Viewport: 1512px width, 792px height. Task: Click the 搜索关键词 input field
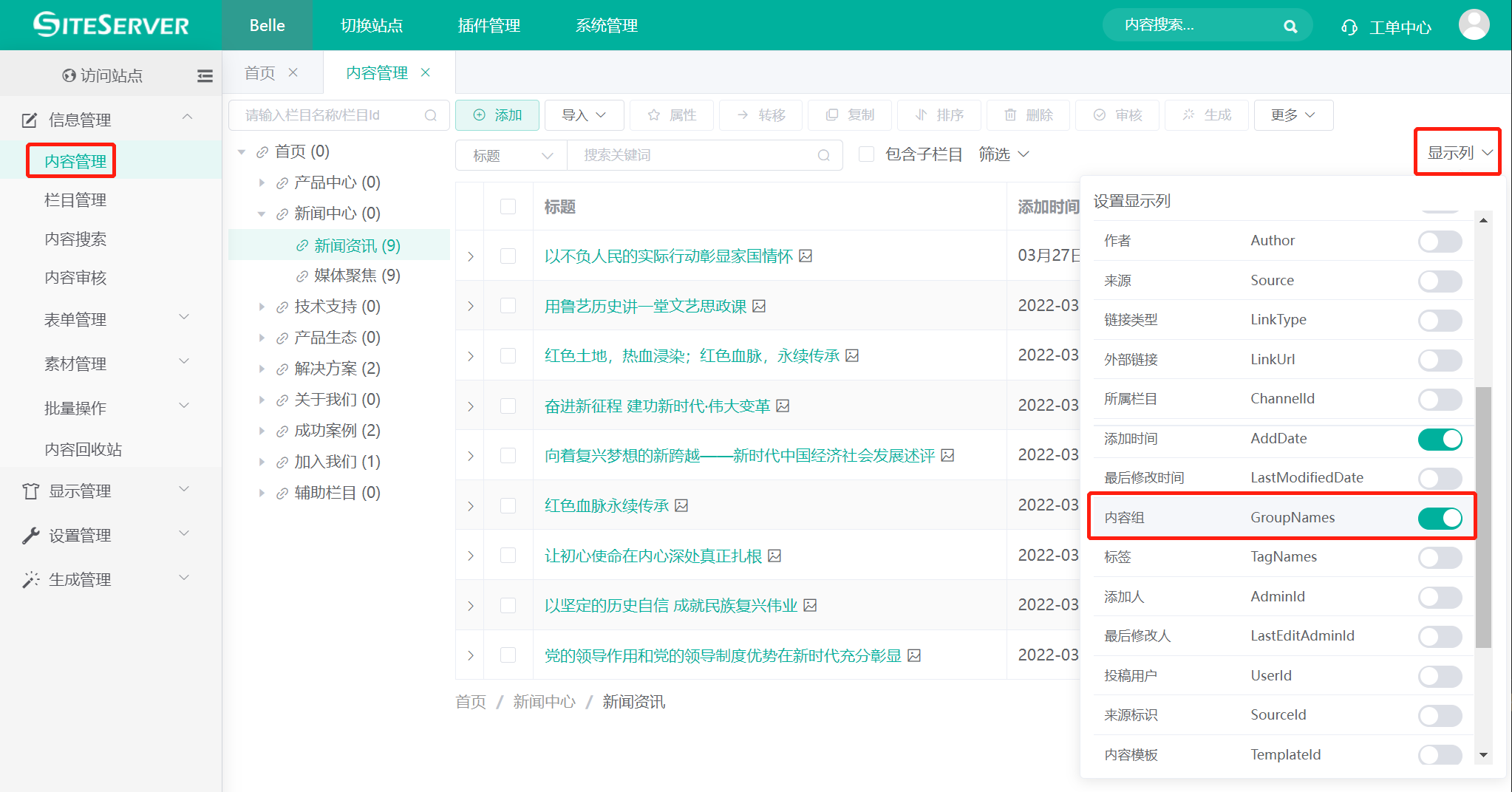click(x=695, y=155)
